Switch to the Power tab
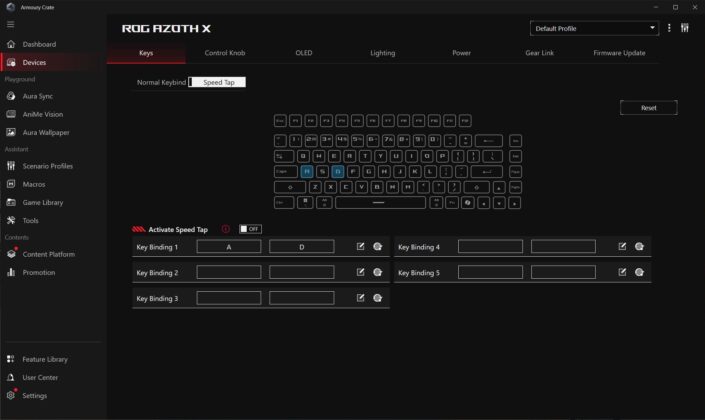The height and width of the screenshot is (420, 705). pos(461,53)
